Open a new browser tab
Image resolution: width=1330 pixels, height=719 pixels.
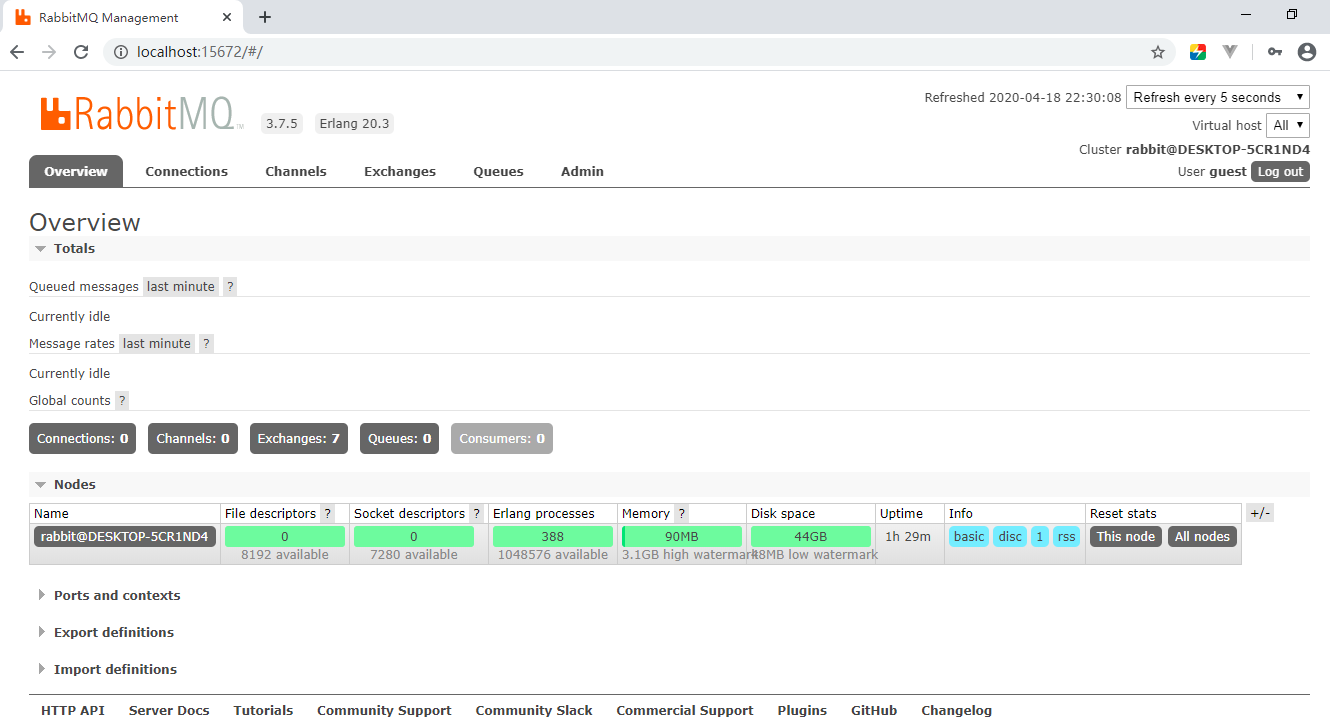265,17
